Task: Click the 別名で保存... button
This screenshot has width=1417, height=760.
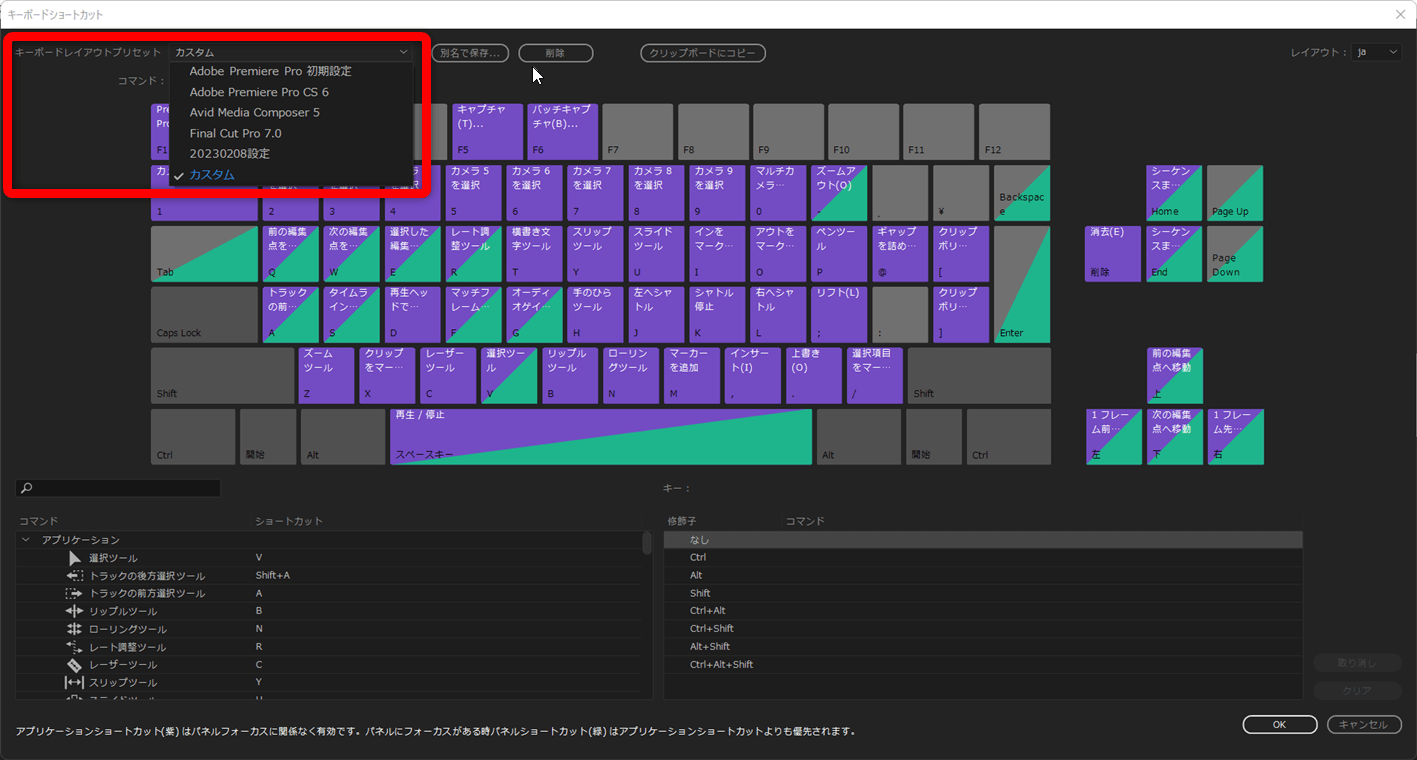Action: tap(470, 53)
